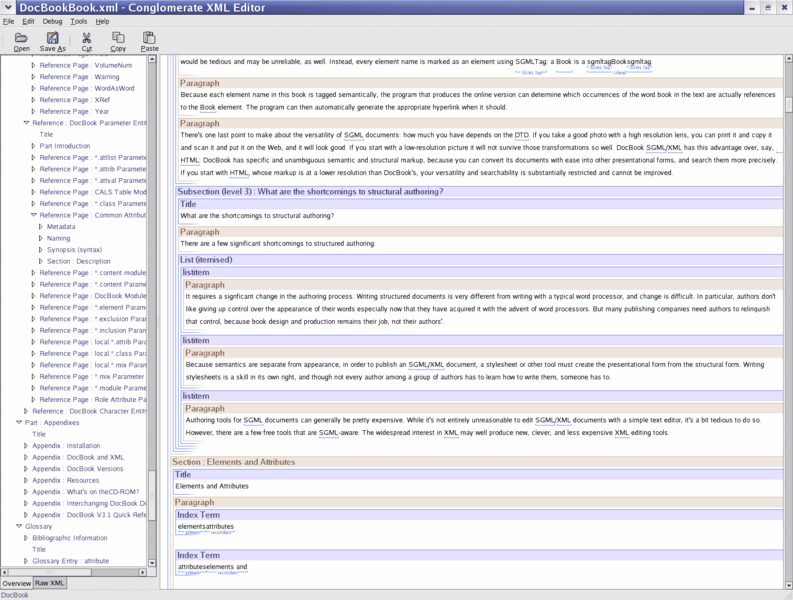Select Section : Description tree item
793x600 pixels.
[78, 262]
